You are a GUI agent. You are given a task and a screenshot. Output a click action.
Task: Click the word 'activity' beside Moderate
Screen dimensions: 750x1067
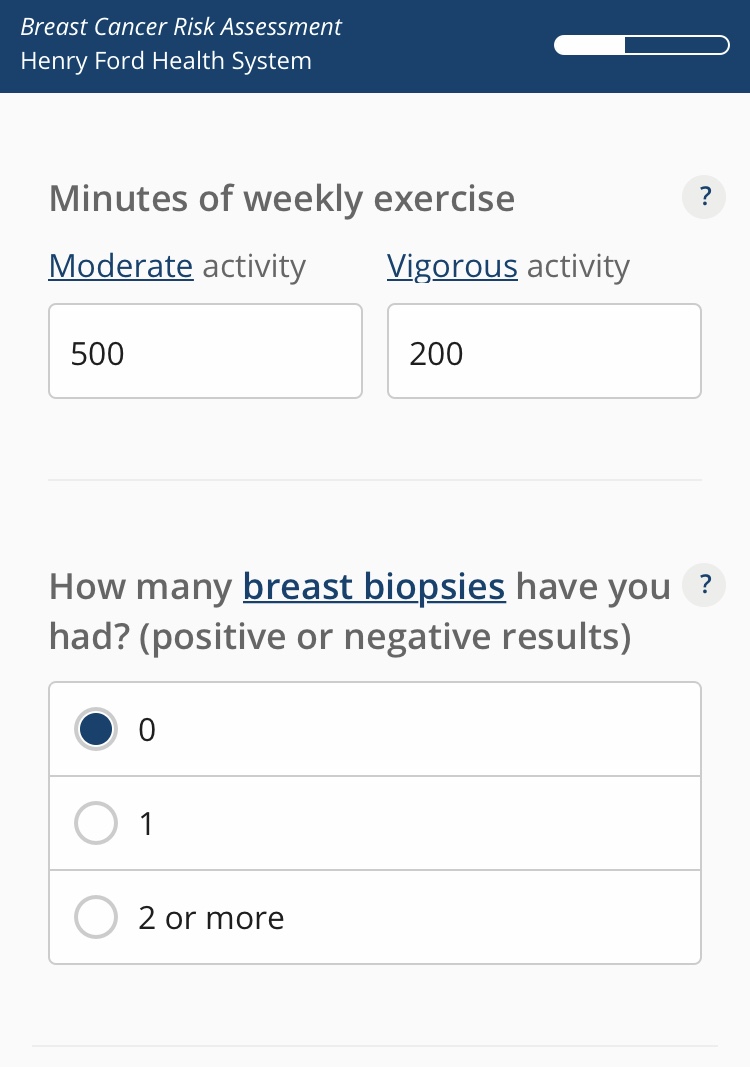[x=254, y=266]
